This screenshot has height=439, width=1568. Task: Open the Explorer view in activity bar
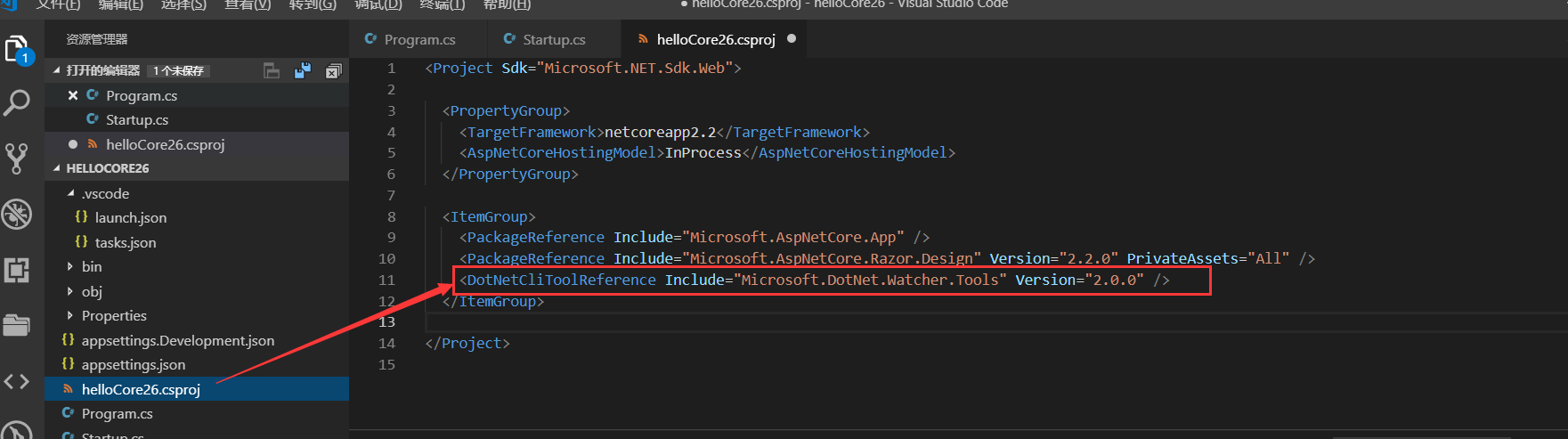(x=18, y=49)
